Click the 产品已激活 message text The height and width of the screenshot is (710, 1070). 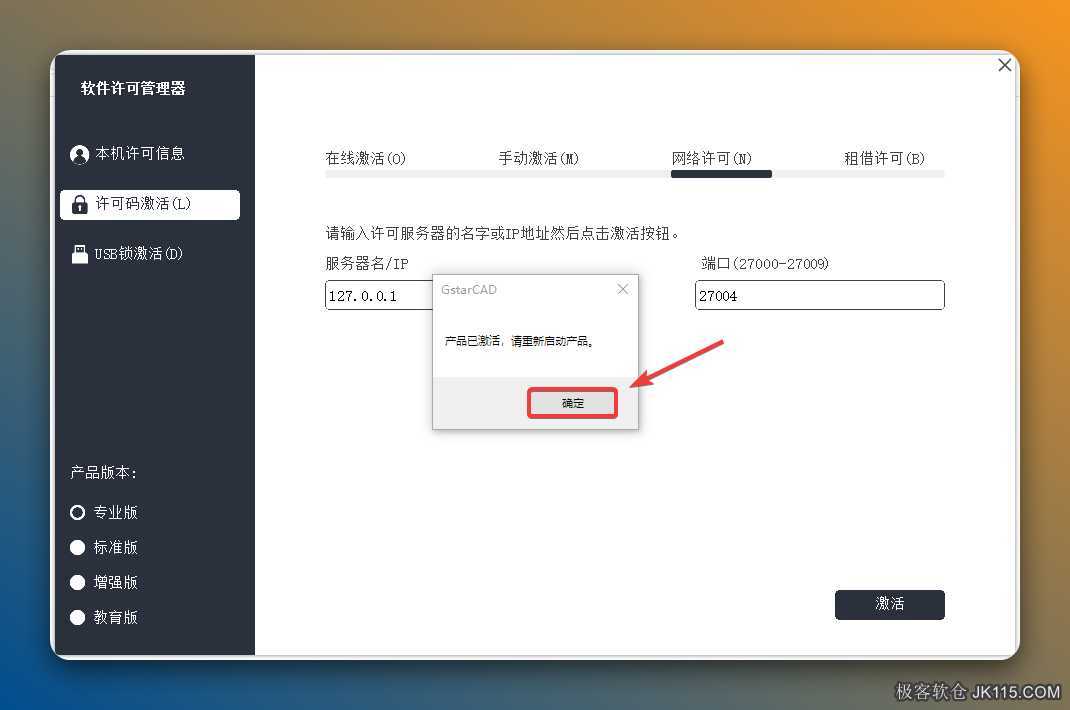click(519, 341)
